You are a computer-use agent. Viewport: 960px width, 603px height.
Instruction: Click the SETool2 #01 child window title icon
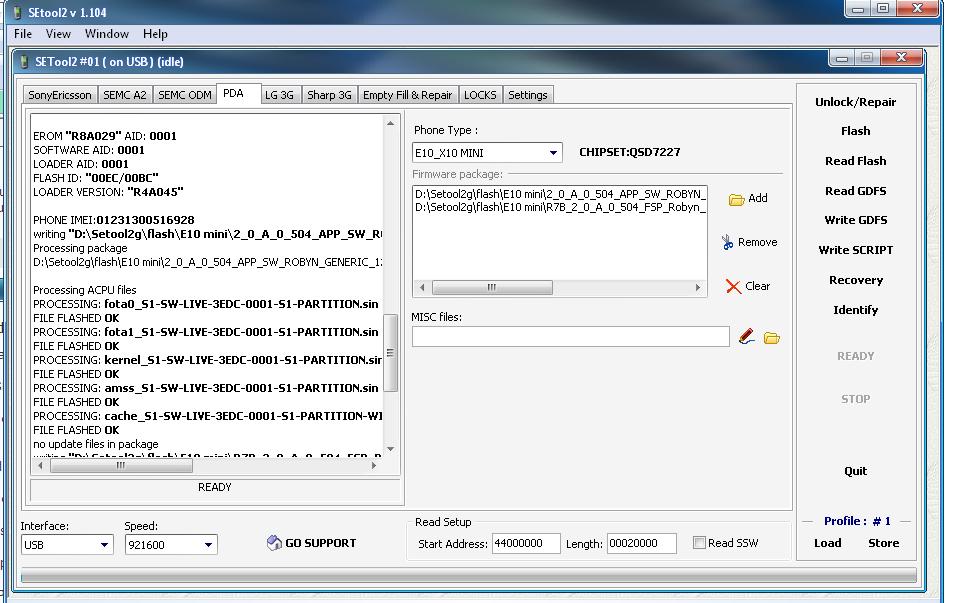point(24,62)
